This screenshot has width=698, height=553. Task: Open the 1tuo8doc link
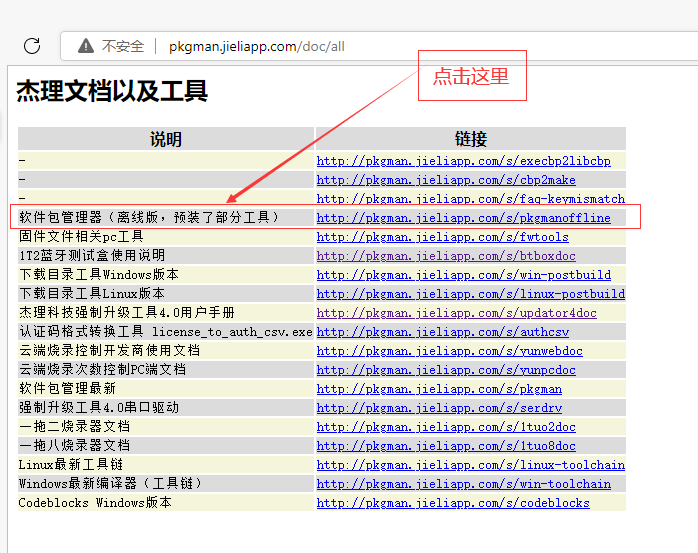click(x=446, y=446)
